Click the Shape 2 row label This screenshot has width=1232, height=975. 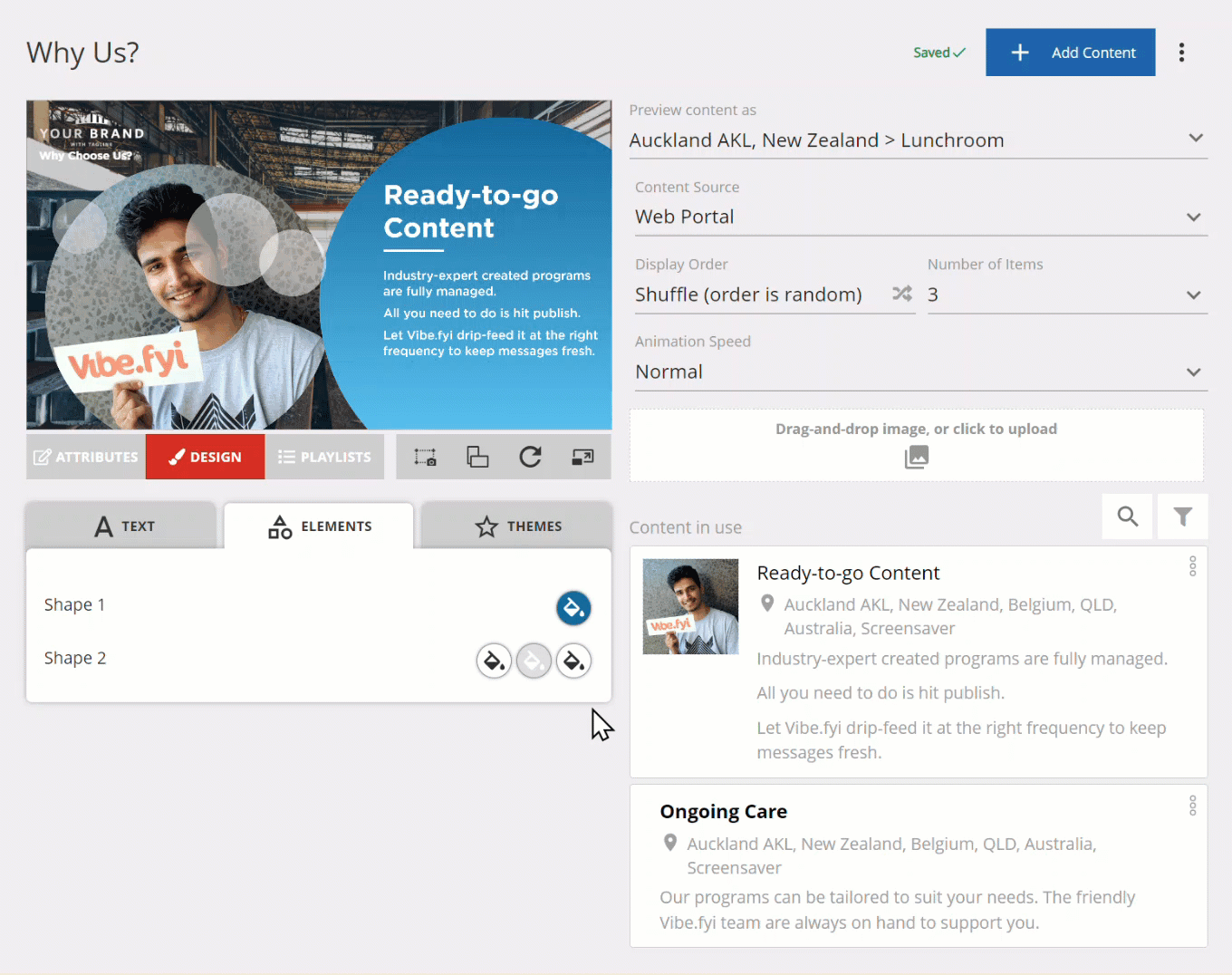click(x=75, y=658)
